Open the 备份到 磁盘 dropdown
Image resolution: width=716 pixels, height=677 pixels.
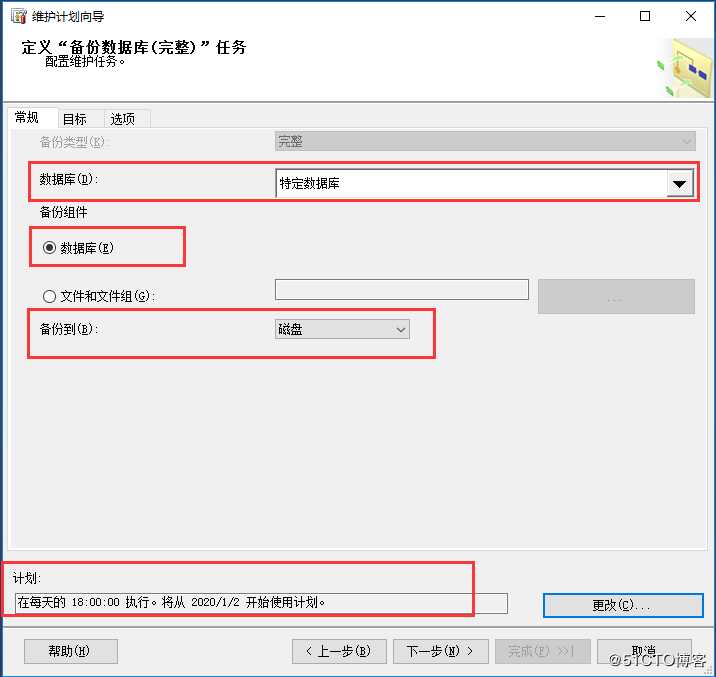(342, 329)
